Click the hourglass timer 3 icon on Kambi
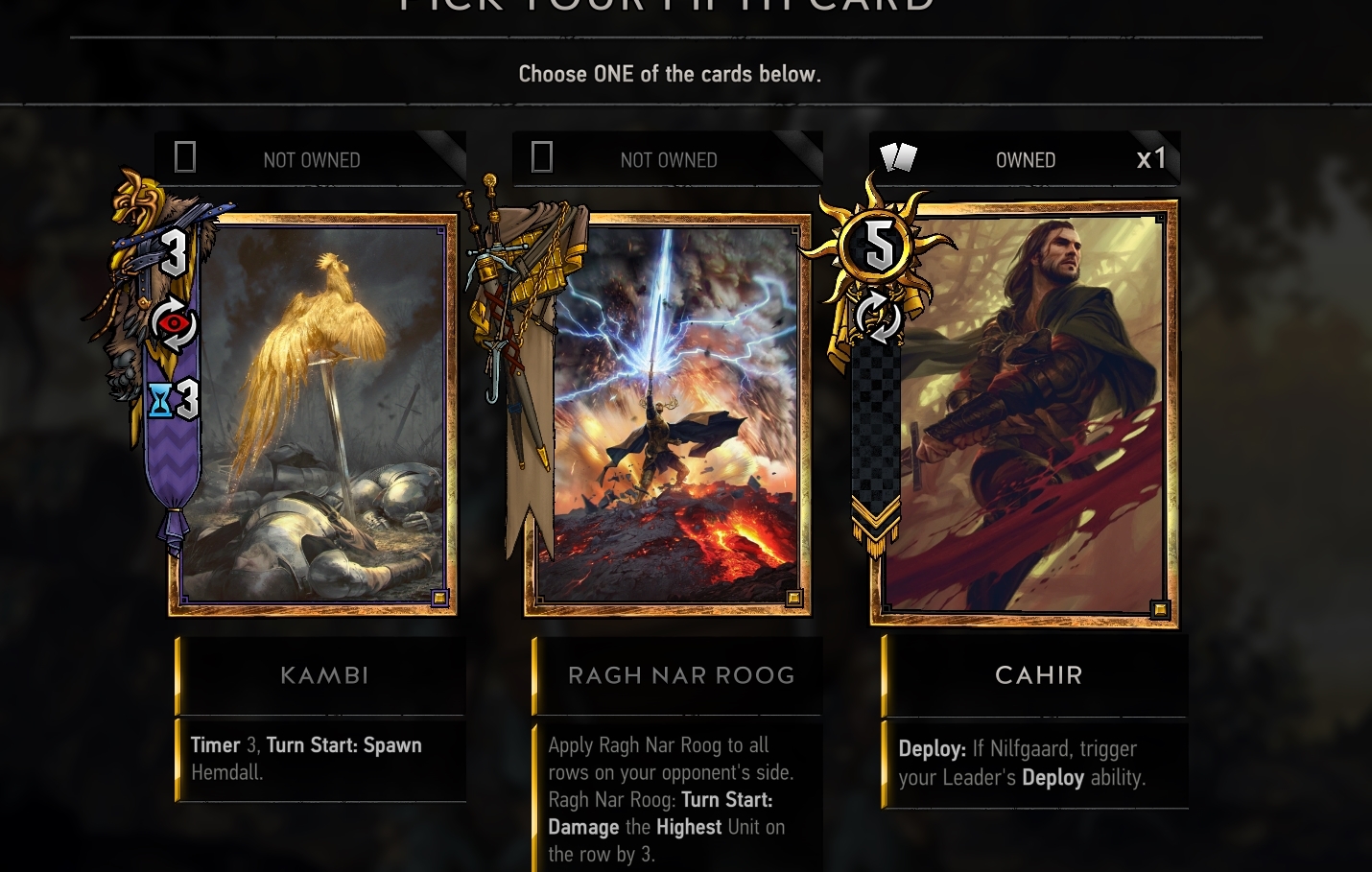 click(174, 401)
